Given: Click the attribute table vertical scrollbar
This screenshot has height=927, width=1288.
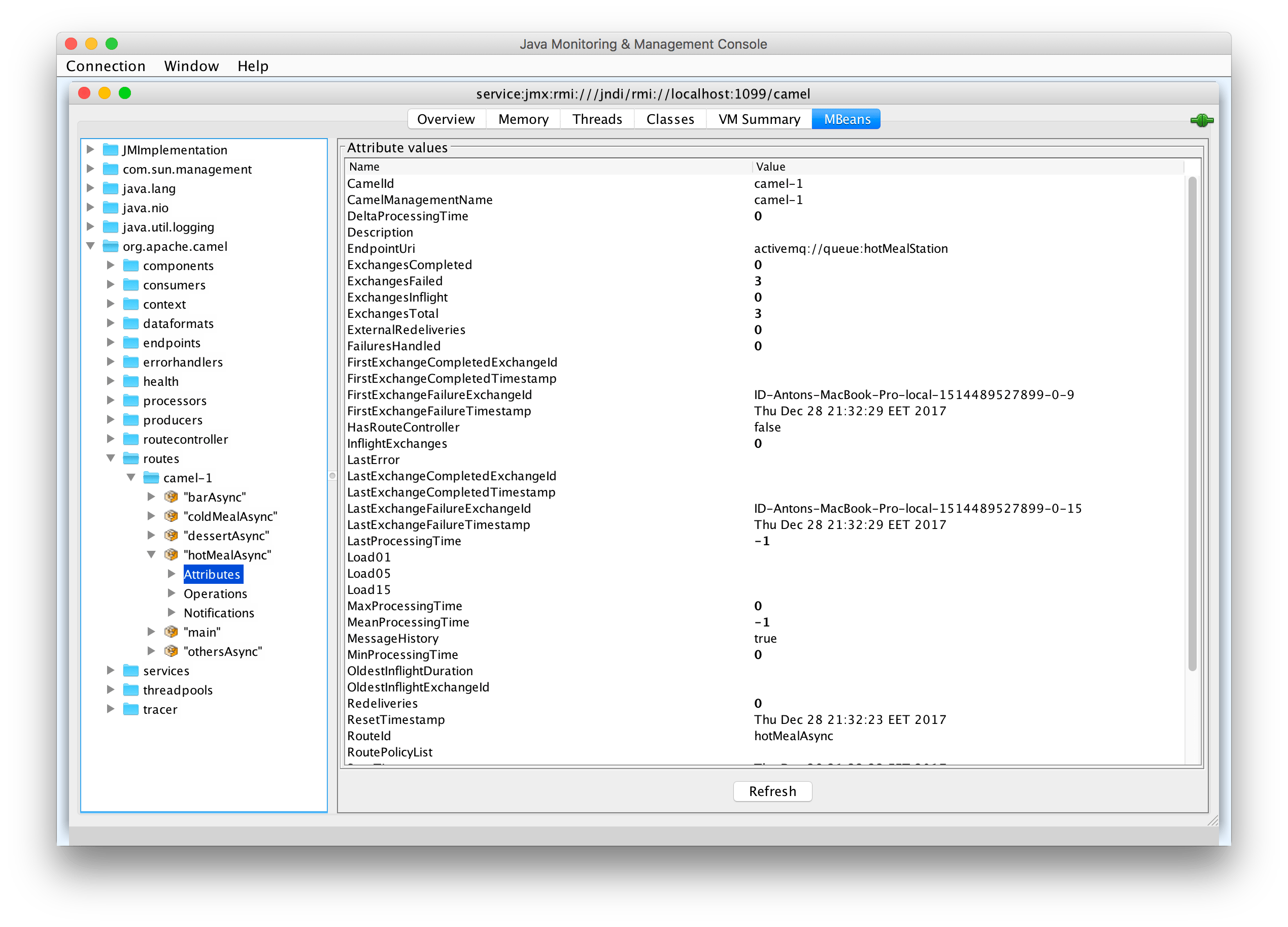Looking at the screenshot, I should pyautogui.click(x=1192, y=423).
